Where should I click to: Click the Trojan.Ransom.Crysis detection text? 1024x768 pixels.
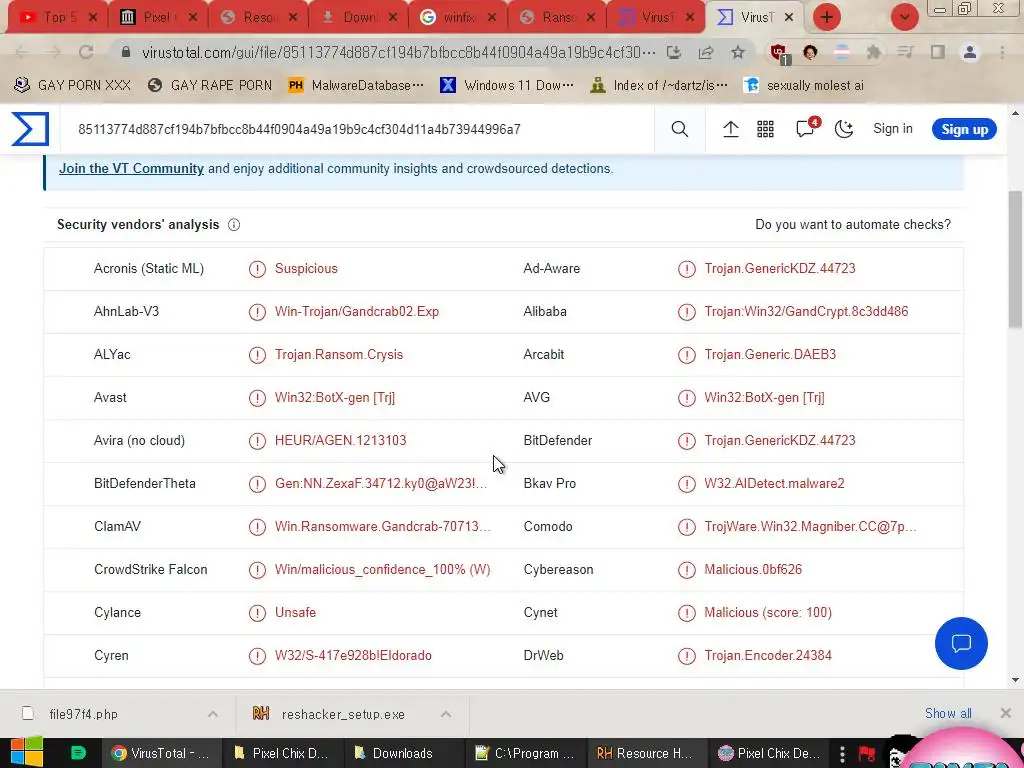click(339, 355)
